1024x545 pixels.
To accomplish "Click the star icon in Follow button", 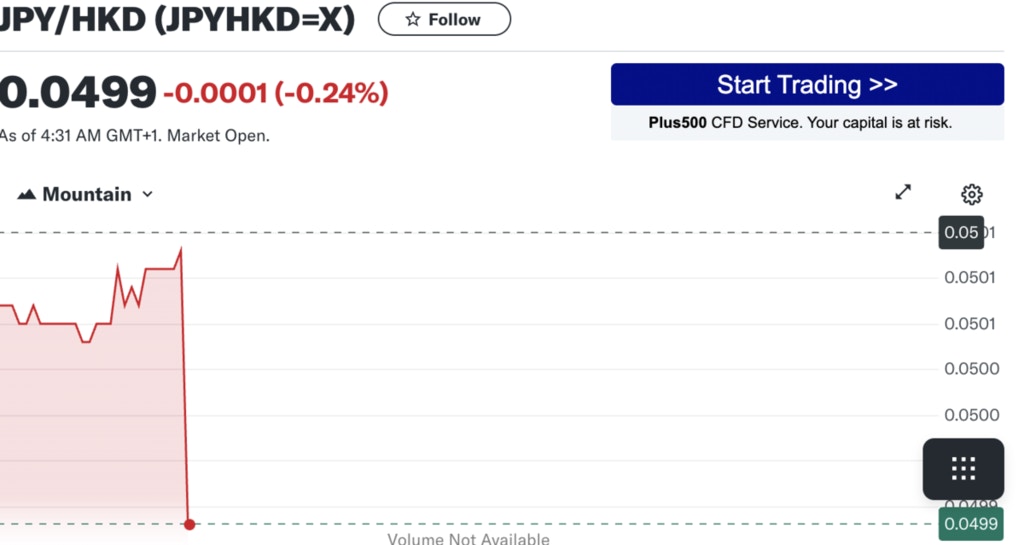I will point(412,20).
